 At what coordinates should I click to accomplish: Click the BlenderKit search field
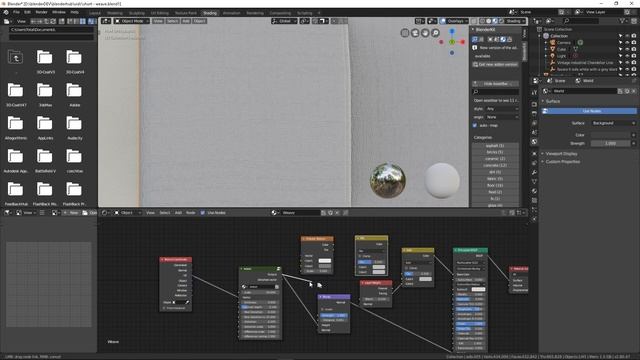pyautogui.click(x=496, y=92)
